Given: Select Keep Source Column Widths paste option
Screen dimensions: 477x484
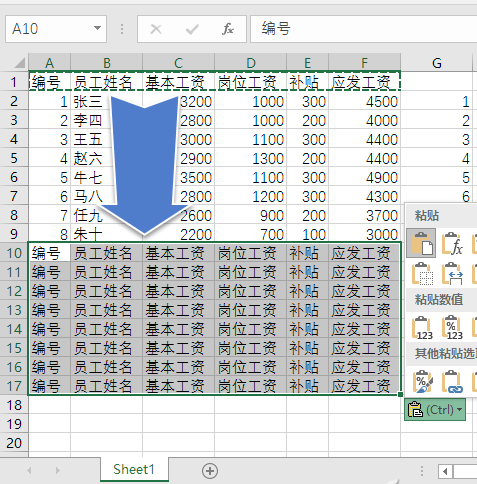Looking at the screenshot, I should pos(452,273).
